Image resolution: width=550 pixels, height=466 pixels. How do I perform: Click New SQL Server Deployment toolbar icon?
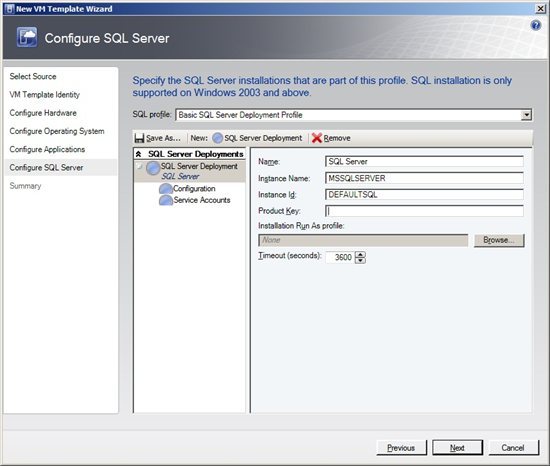point(217,138)
